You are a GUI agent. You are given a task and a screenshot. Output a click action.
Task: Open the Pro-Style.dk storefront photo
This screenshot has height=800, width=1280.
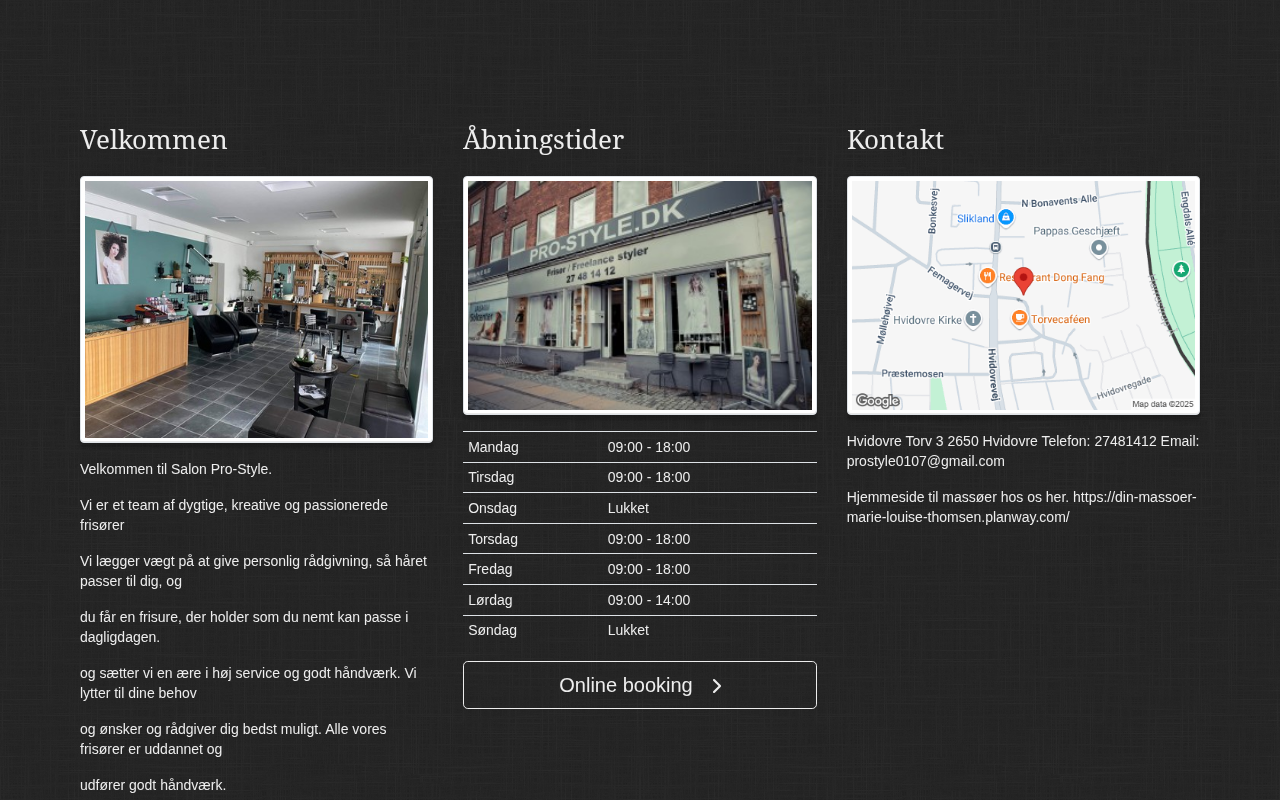pos(640,296)
